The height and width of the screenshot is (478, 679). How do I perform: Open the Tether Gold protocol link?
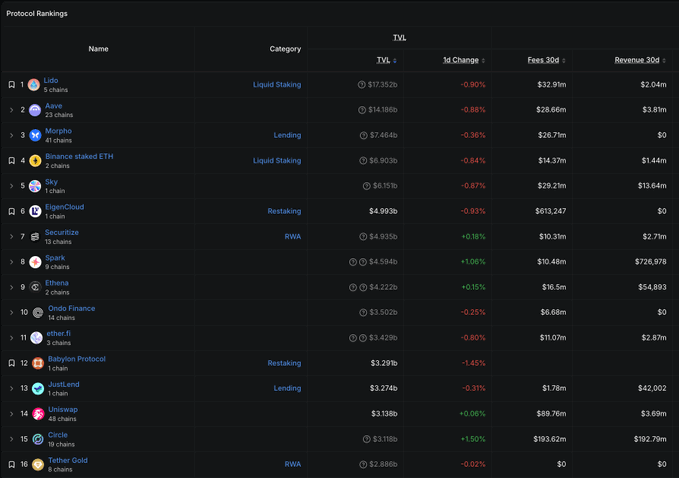[68, 460]
